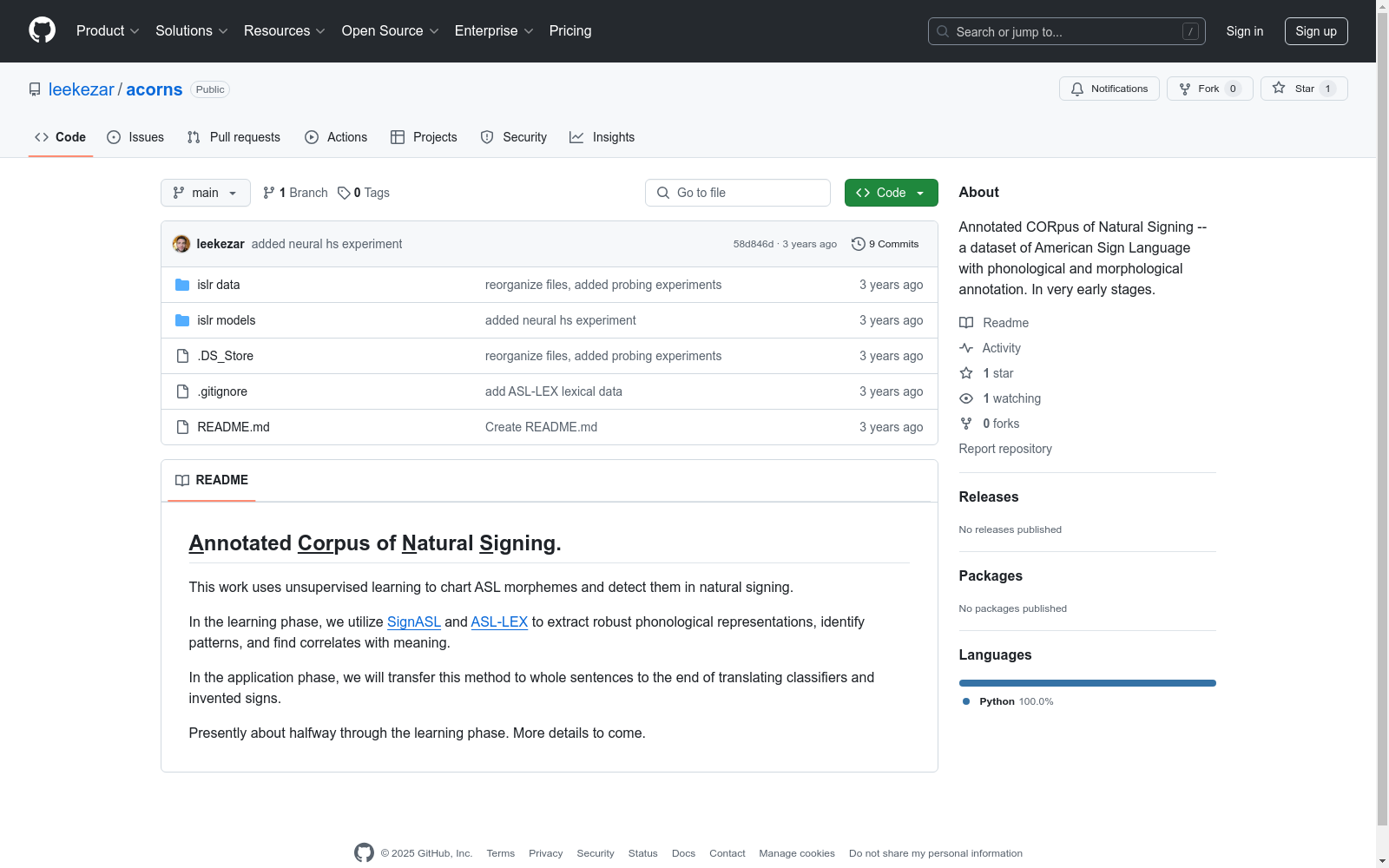The image size is (1389, 868).
Task: Open the Releases heading link
Action: click(x=989, y=496)
